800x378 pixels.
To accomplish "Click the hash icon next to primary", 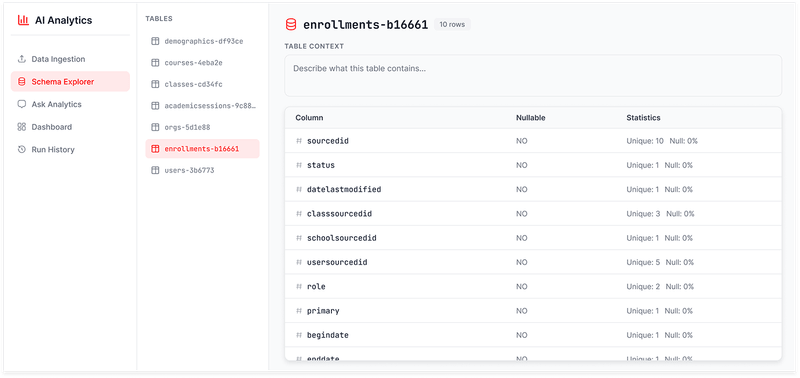I will coord(299,311).
